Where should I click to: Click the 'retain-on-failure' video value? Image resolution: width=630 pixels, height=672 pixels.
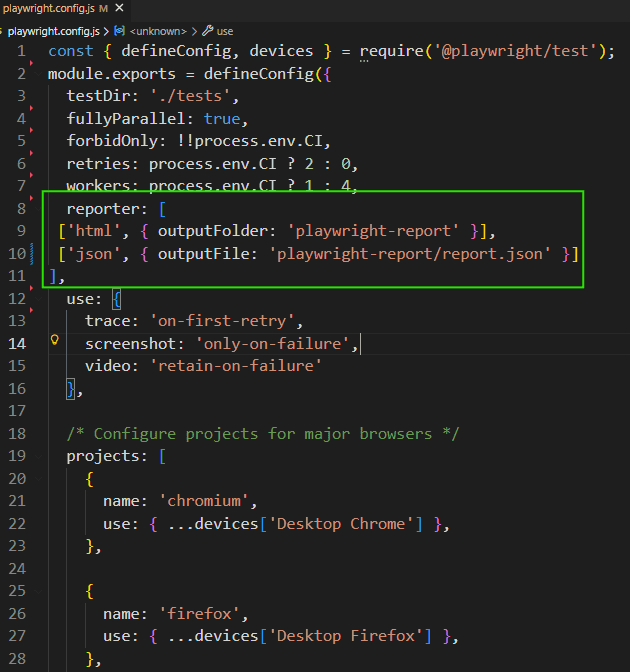click(x=236, y=366)
